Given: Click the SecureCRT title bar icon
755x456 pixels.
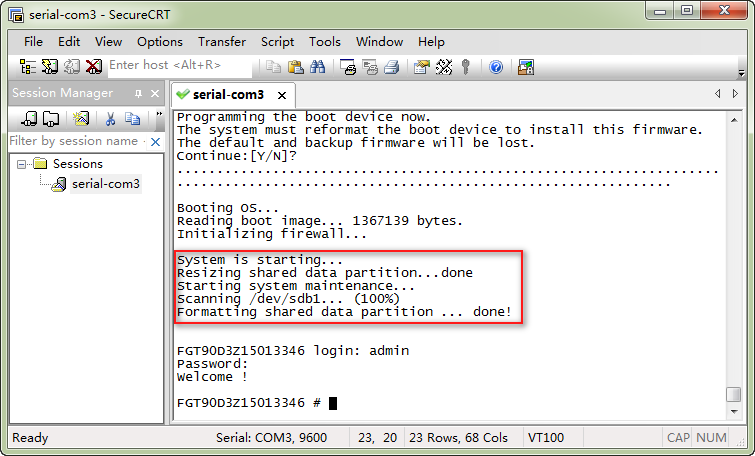Looking at the screenshot, I should [x=16, y=15].
